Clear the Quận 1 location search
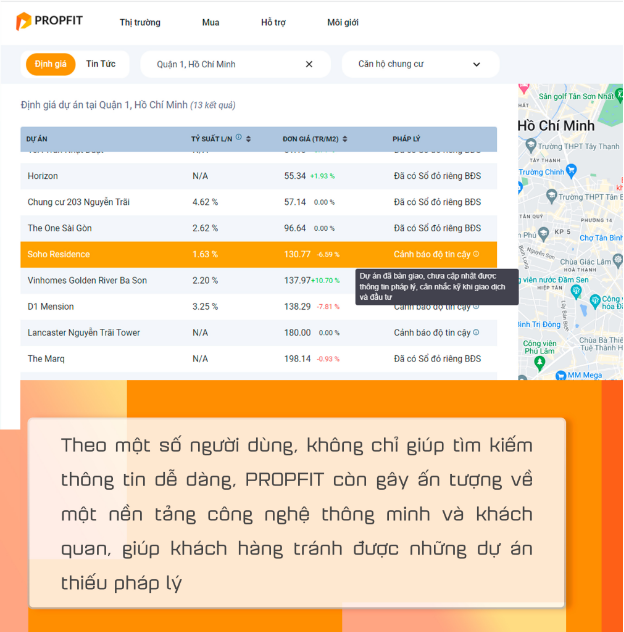This screenshot has width=624, height=632. click(309, 64)
